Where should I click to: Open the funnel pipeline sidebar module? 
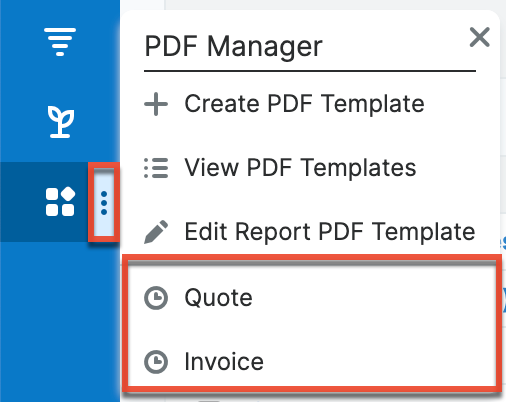coord(60,42)
